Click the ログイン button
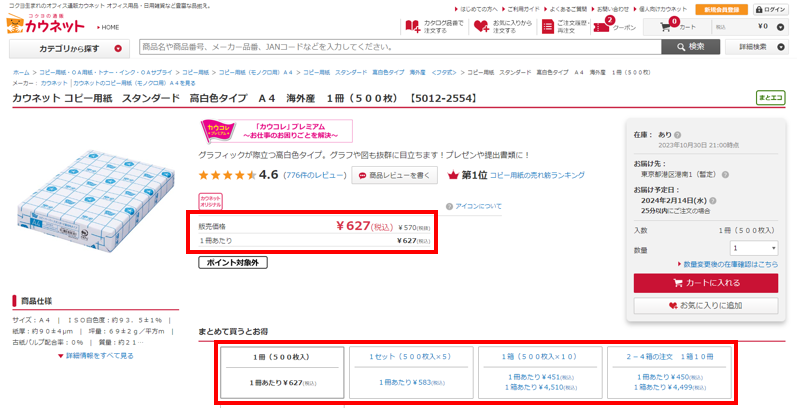Screen dimensions: 797x408 click(x=771, y=9)
